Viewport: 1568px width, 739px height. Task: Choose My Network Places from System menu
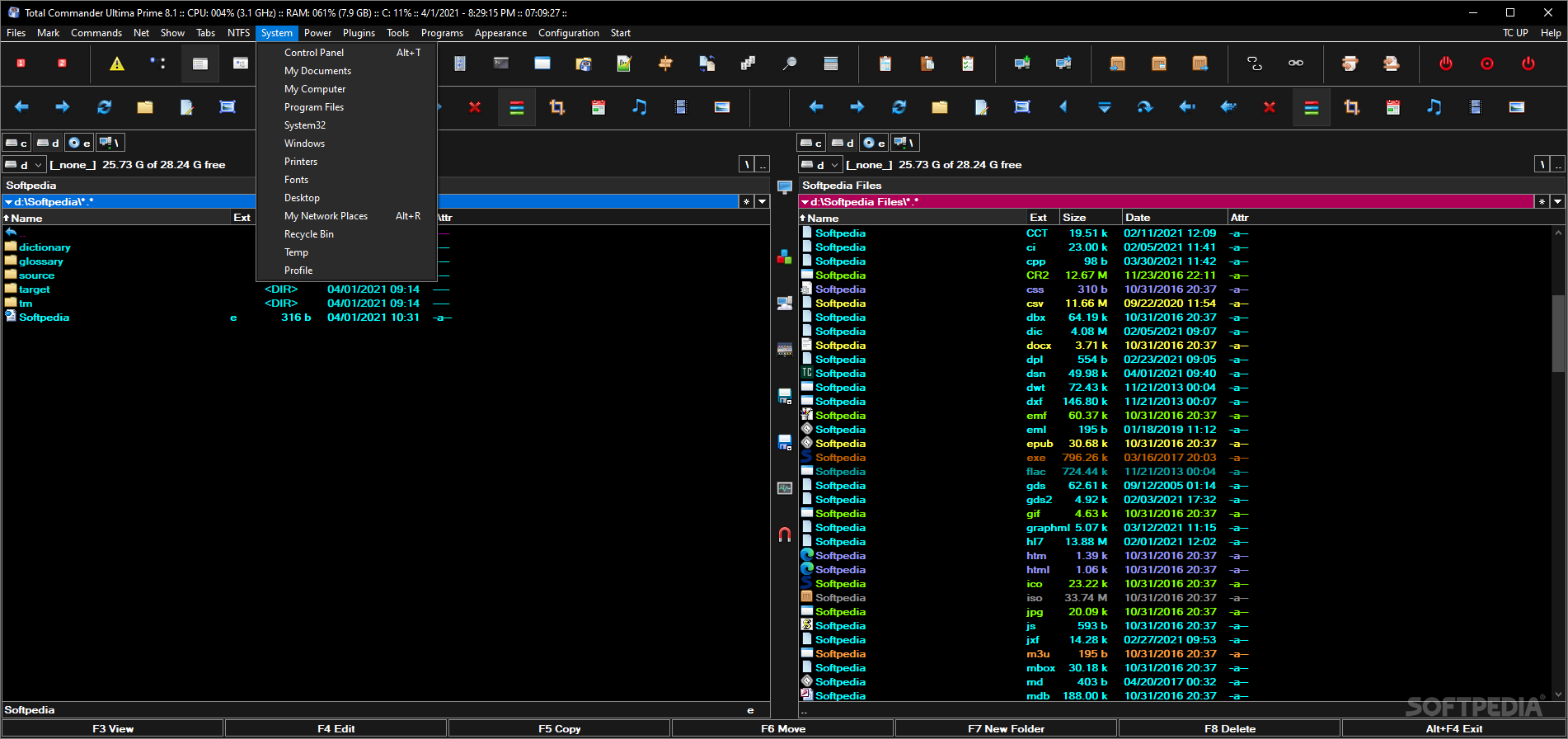346,216
